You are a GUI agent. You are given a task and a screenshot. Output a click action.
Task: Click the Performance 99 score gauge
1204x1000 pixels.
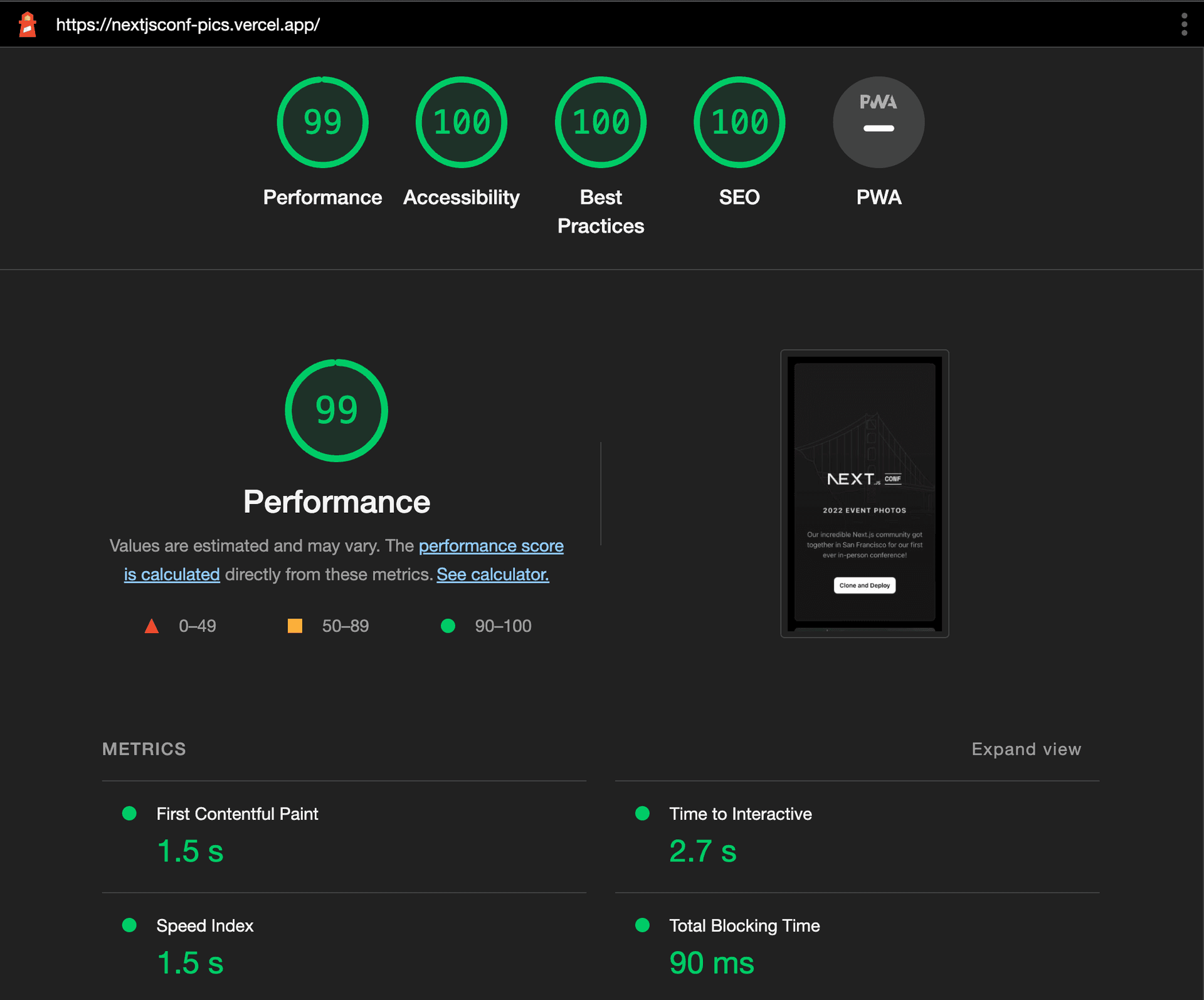pos(322,122)
